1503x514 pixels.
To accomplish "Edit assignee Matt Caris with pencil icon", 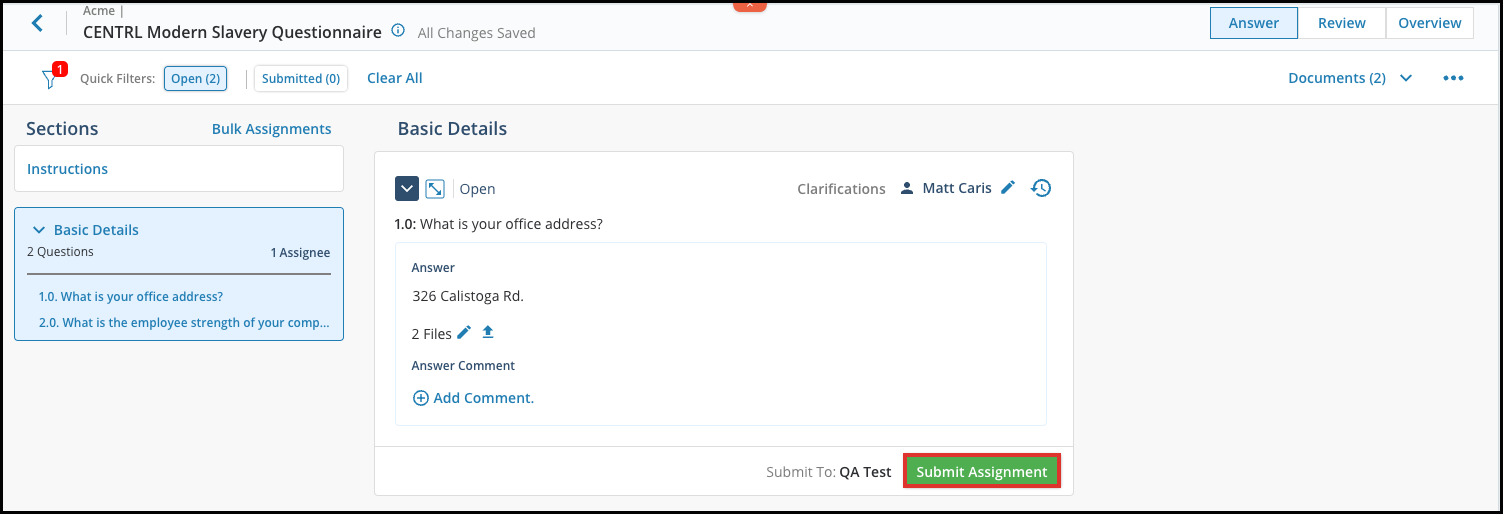I will [1008, 187].
